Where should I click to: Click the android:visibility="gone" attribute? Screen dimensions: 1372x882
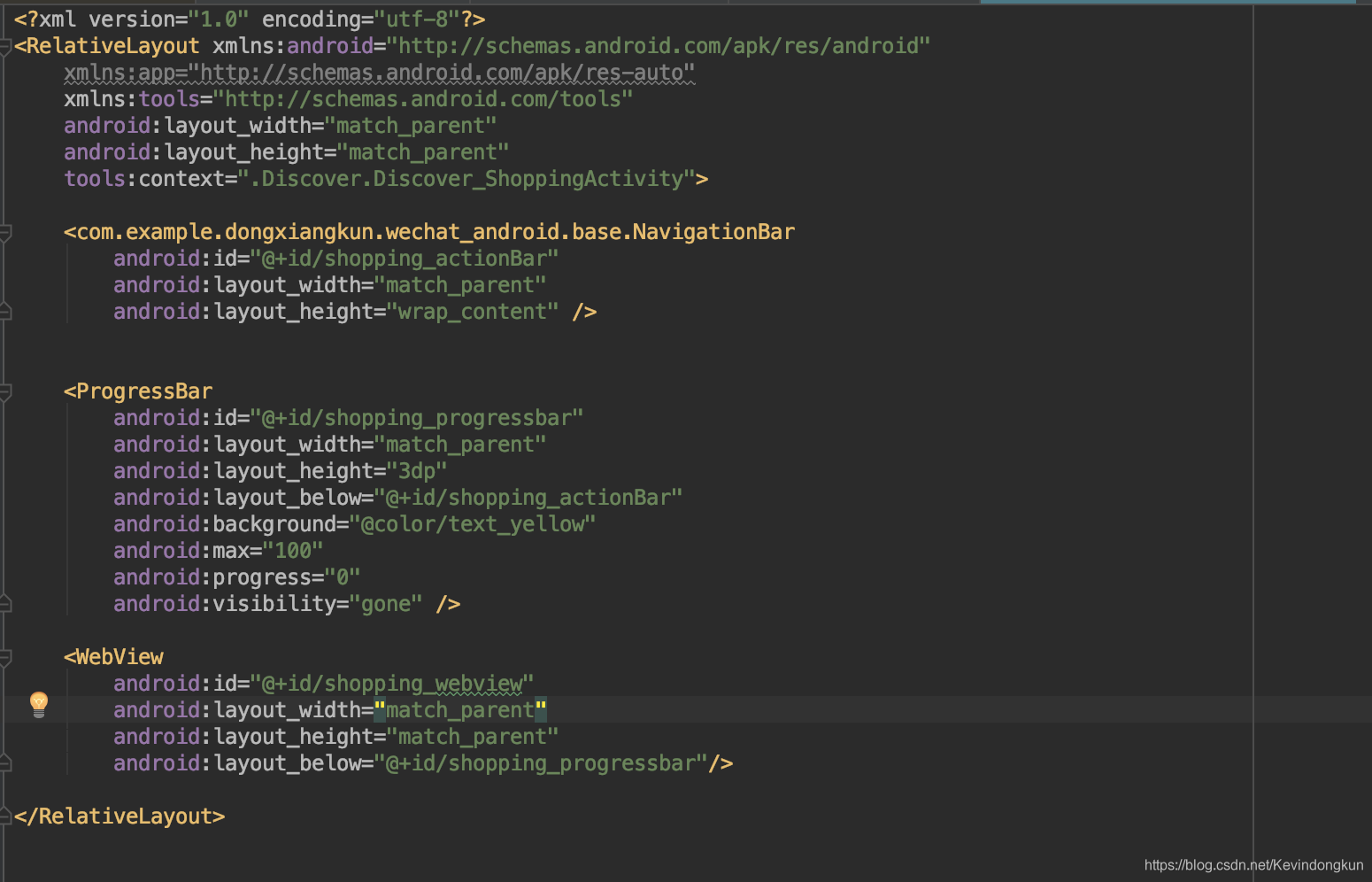(268, 604)
